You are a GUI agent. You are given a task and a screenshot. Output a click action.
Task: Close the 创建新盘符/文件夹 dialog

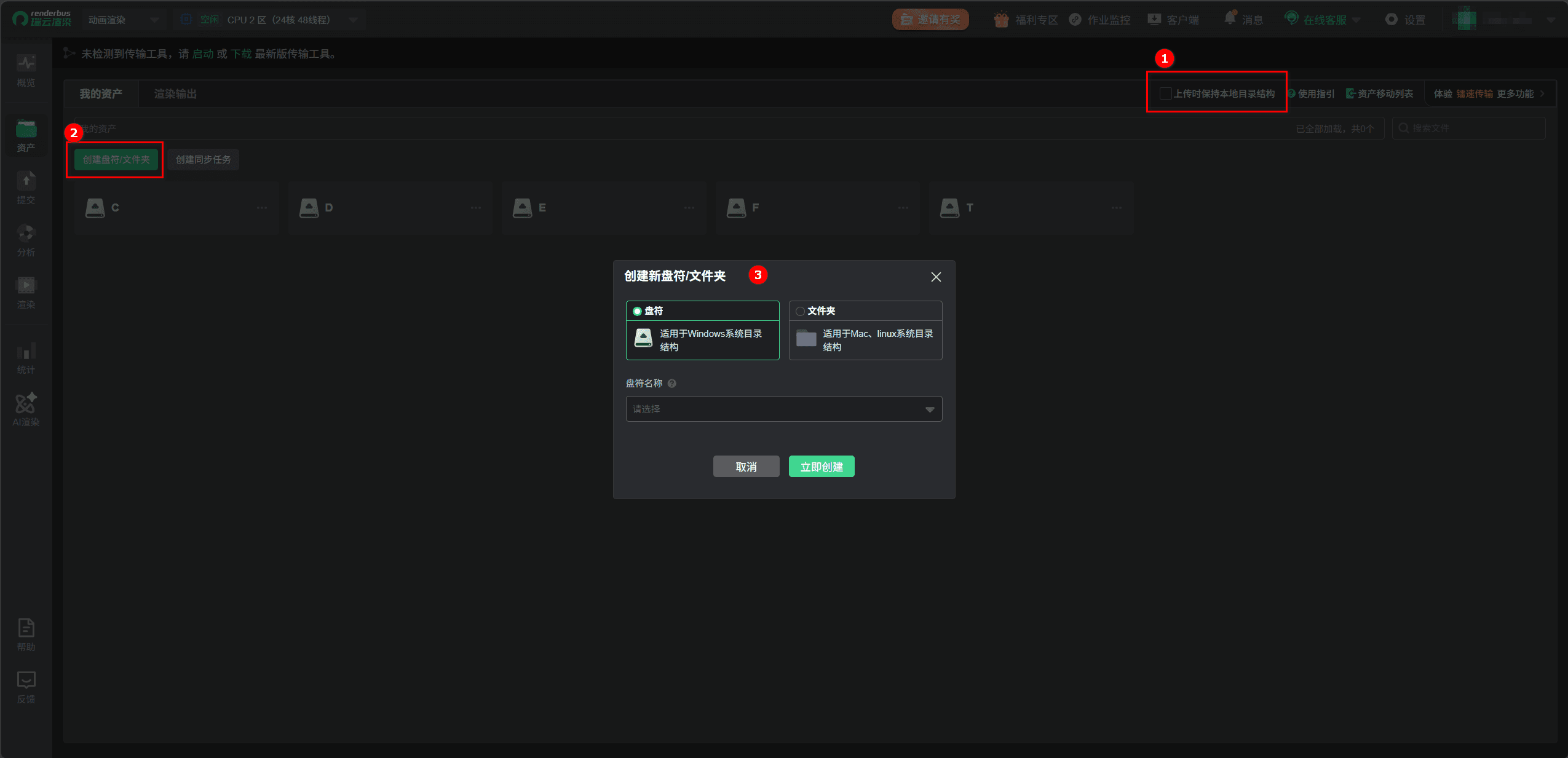click(x=936, y=277)
